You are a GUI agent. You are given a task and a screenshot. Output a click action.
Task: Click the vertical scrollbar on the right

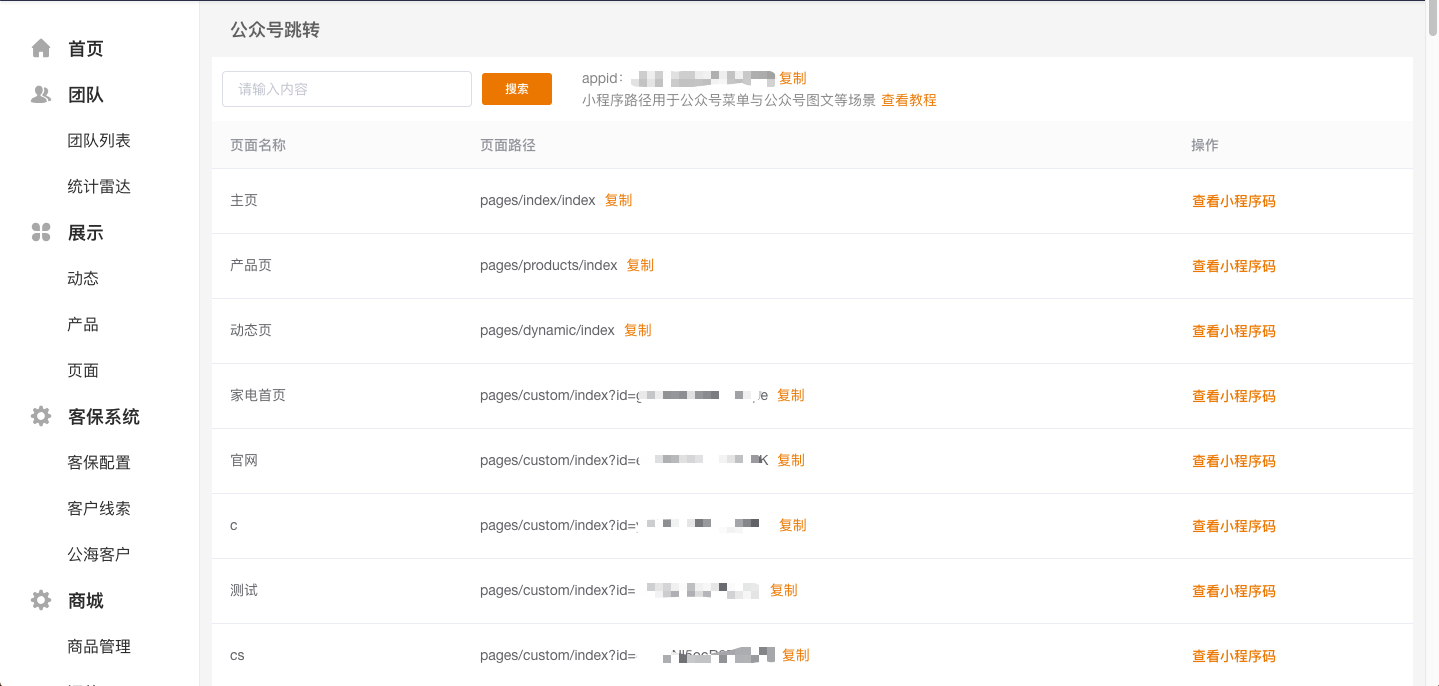click(x=1432, y=22)
